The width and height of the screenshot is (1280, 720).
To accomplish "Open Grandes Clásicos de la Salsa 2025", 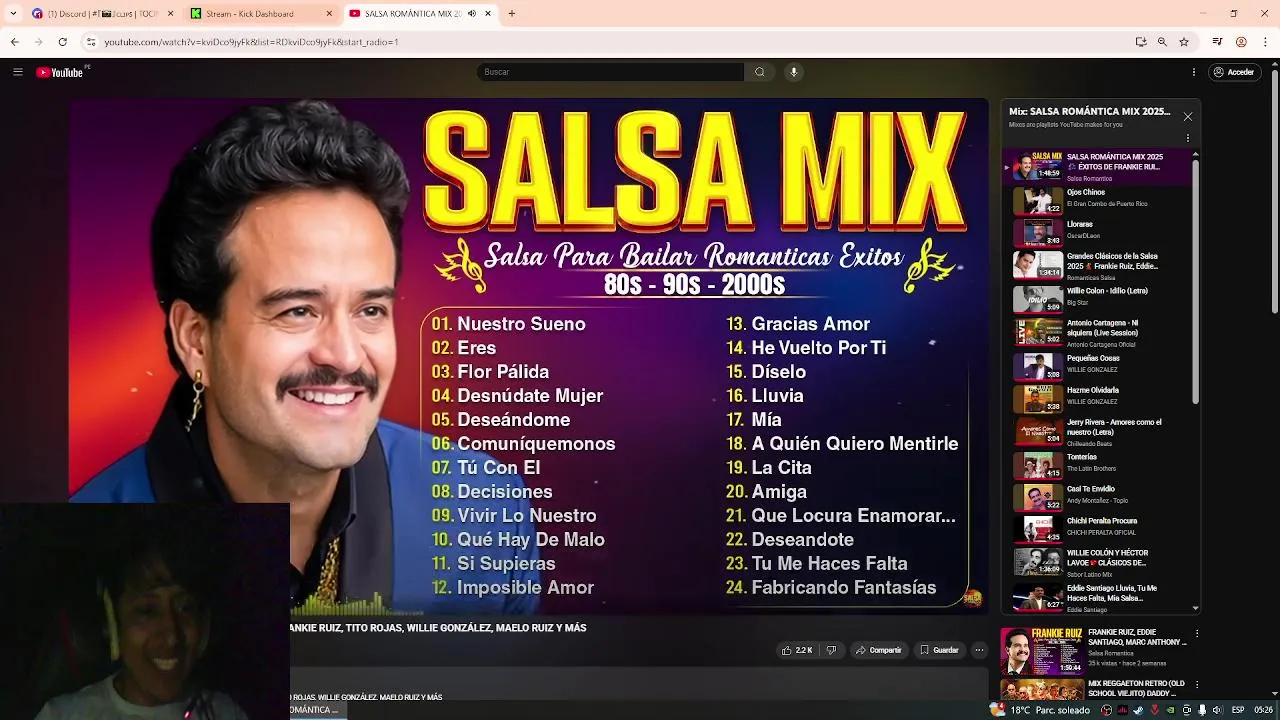I will (1100, 265).
